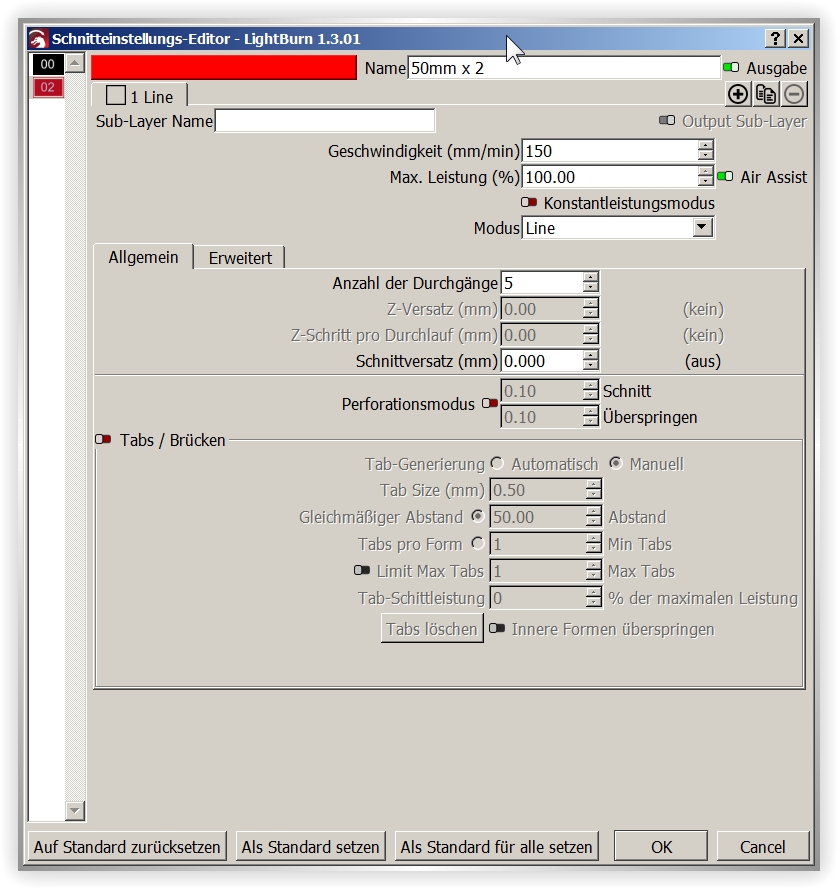This screenshot has width=838, height=889.
Task: Switch to the Erweitert tab
Action: (240, 258)
